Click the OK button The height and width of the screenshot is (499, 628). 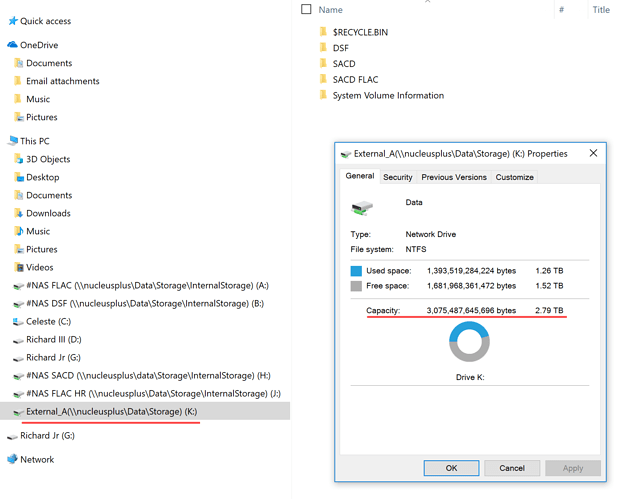(x=451, y=468)
